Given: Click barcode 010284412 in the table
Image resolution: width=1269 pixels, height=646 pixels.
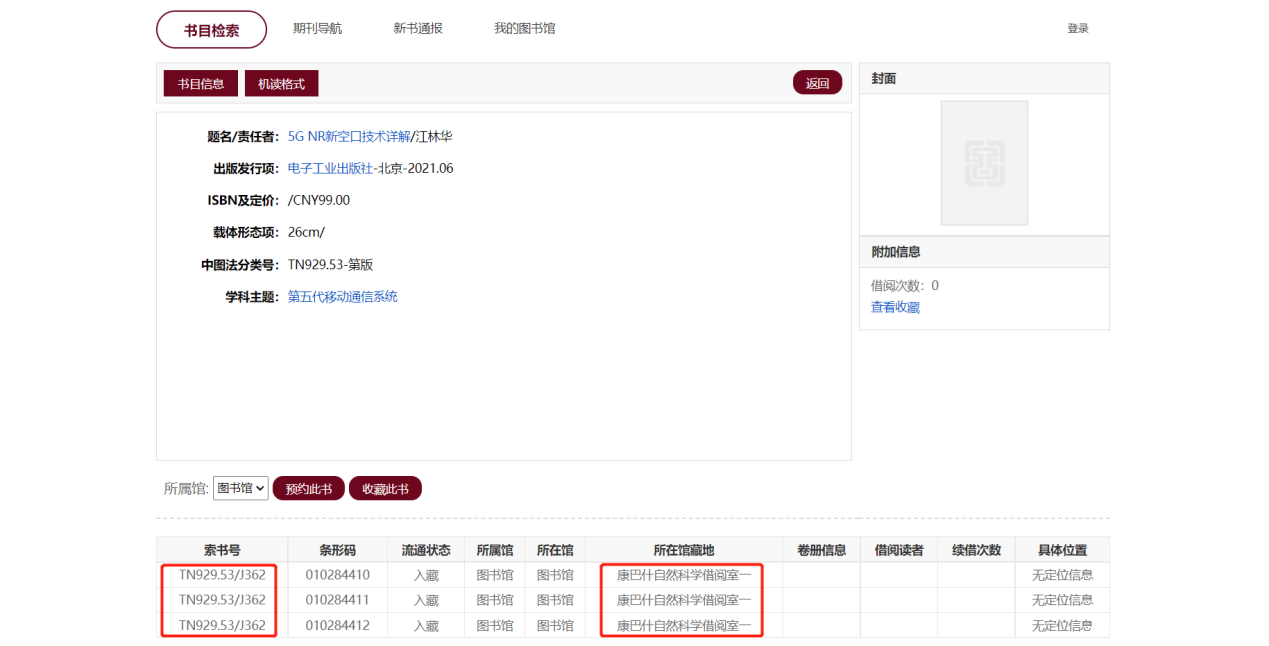Looking at the screenshot, I should [x=337, y=626].
